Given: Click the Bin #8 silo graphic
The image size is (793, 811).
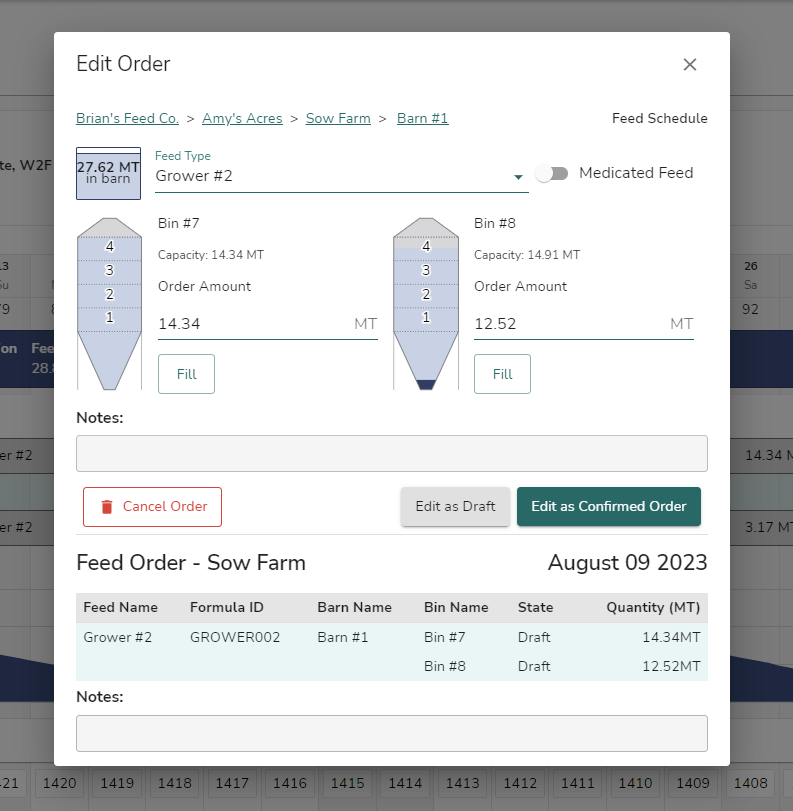Looking at the screenshot, I should 426,300.
